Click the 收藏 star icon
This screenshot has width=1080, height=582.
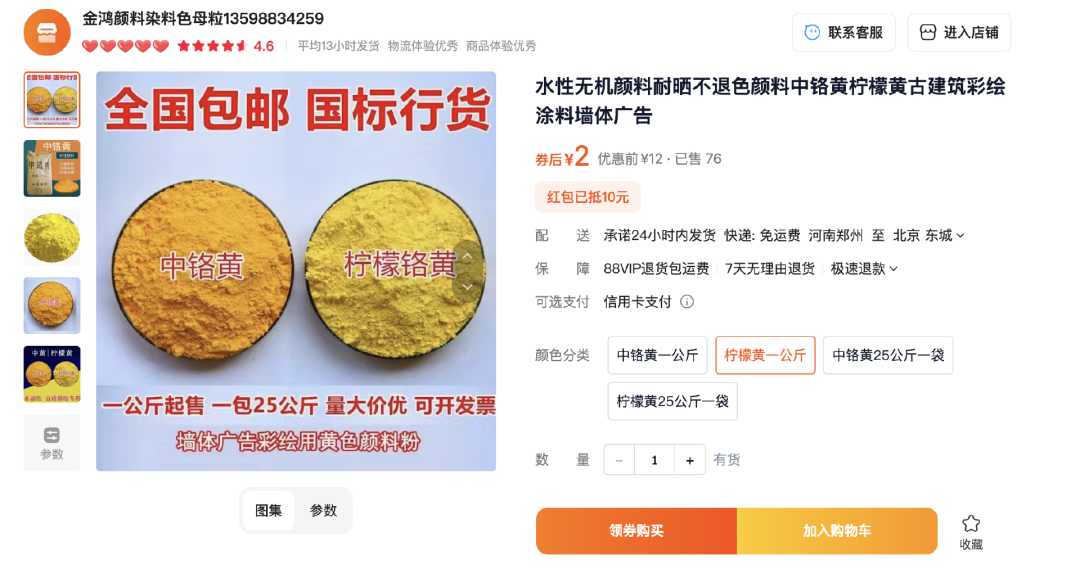pos(970,523)
